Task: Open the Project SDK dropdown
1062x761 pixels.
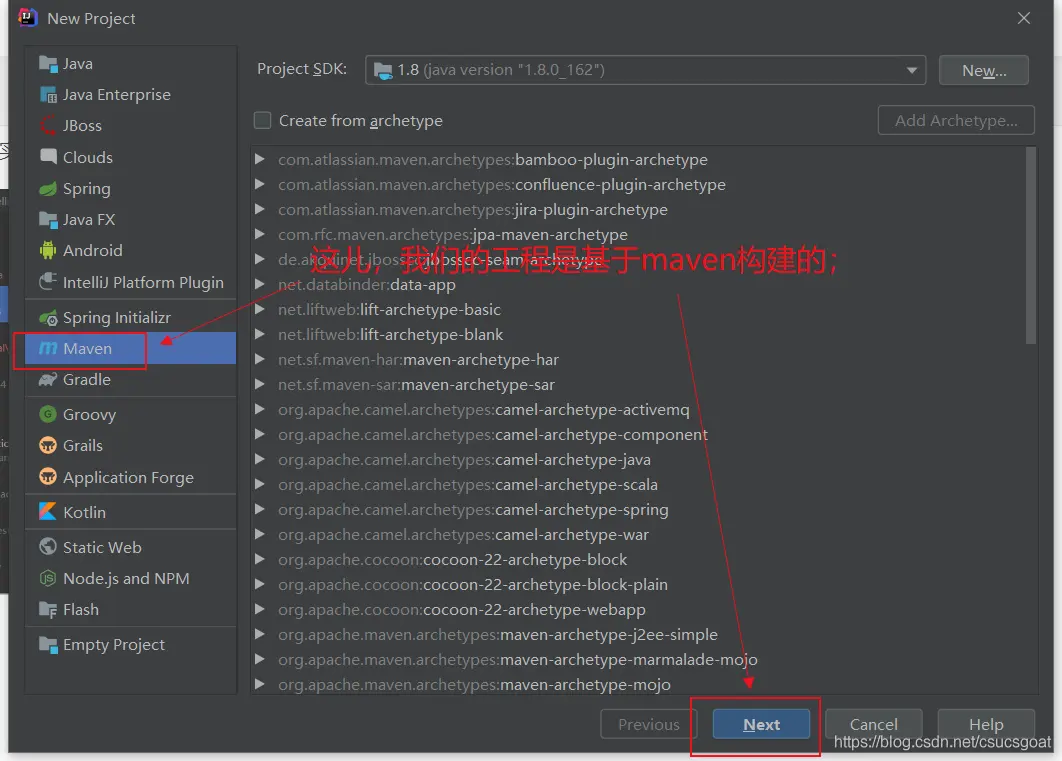Action: coord(644,70)
